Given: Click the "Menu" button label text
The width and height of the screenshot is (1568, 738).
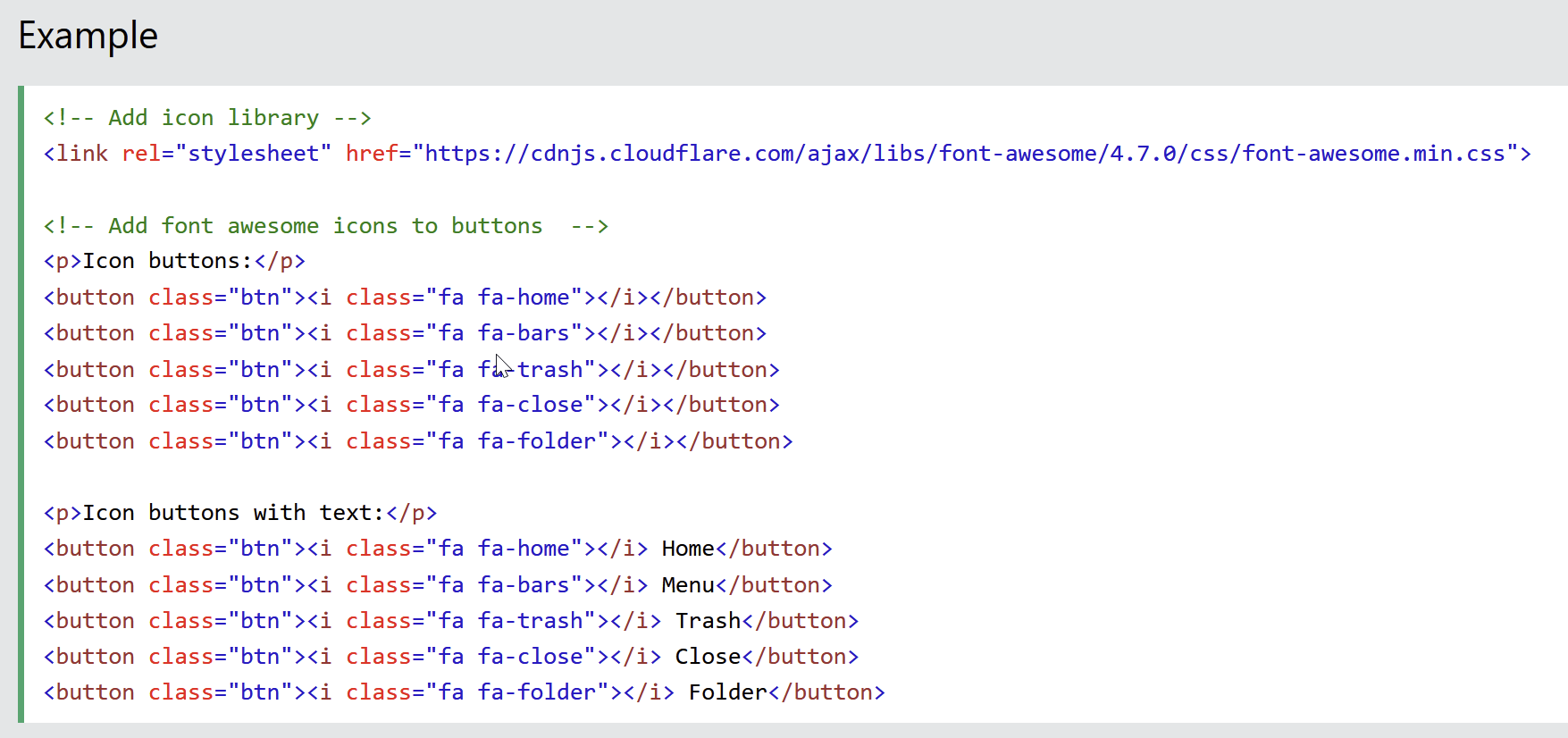Looking at the screenshot, I should (688, 585).
